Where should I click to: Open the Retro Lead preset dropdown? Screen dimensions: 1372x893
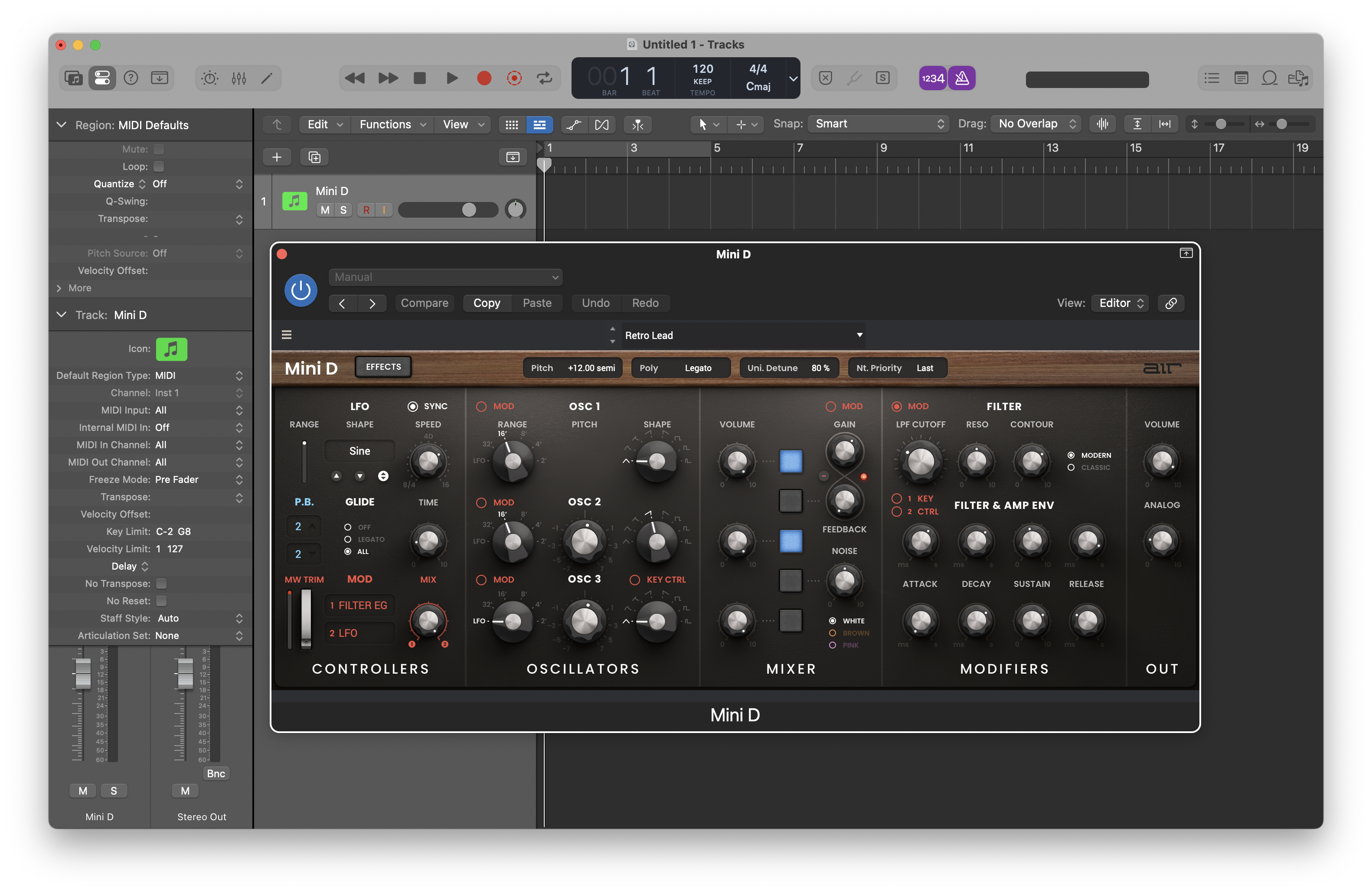pos(859,335)
